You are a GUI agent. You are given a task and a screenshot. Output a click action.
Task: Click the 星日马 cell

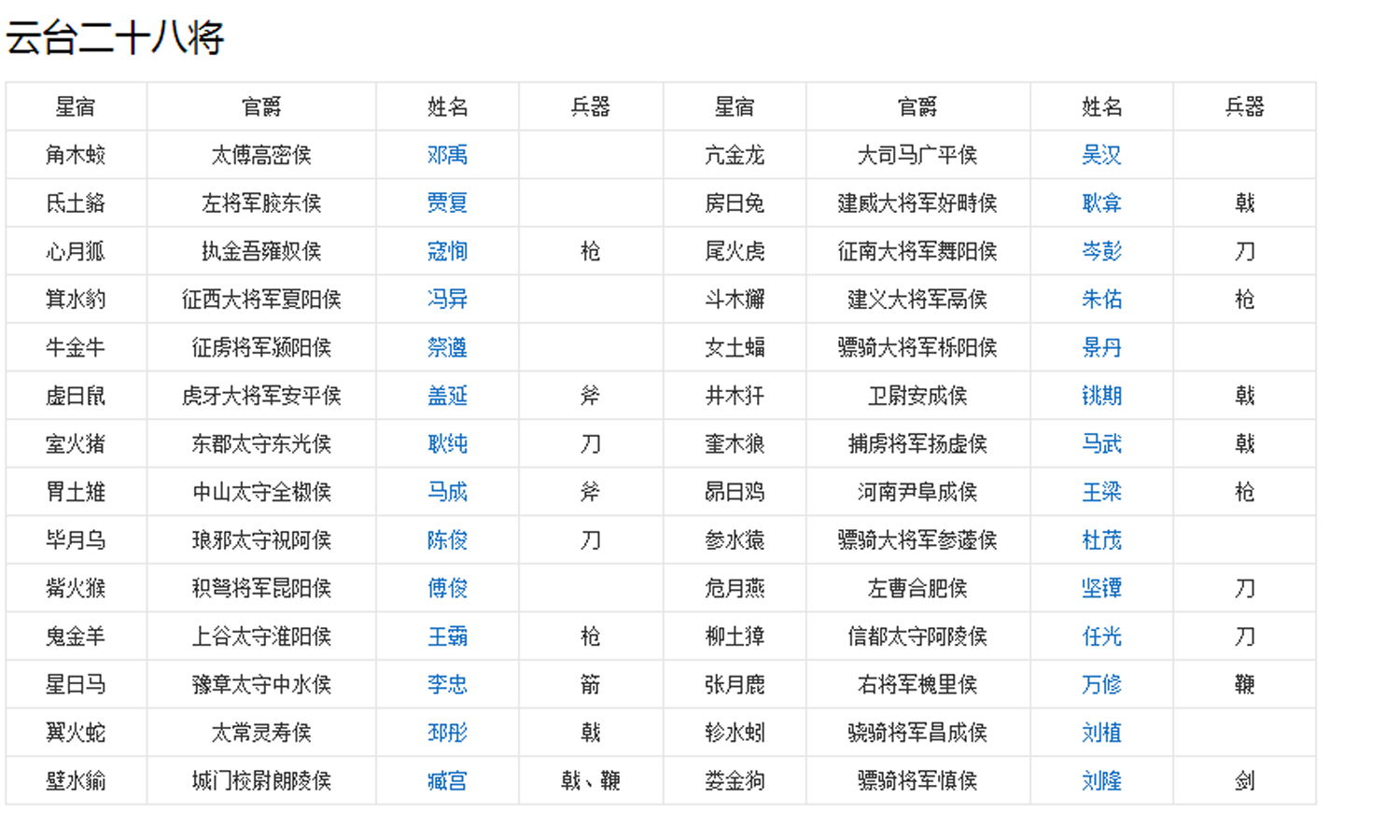[76, 685]
